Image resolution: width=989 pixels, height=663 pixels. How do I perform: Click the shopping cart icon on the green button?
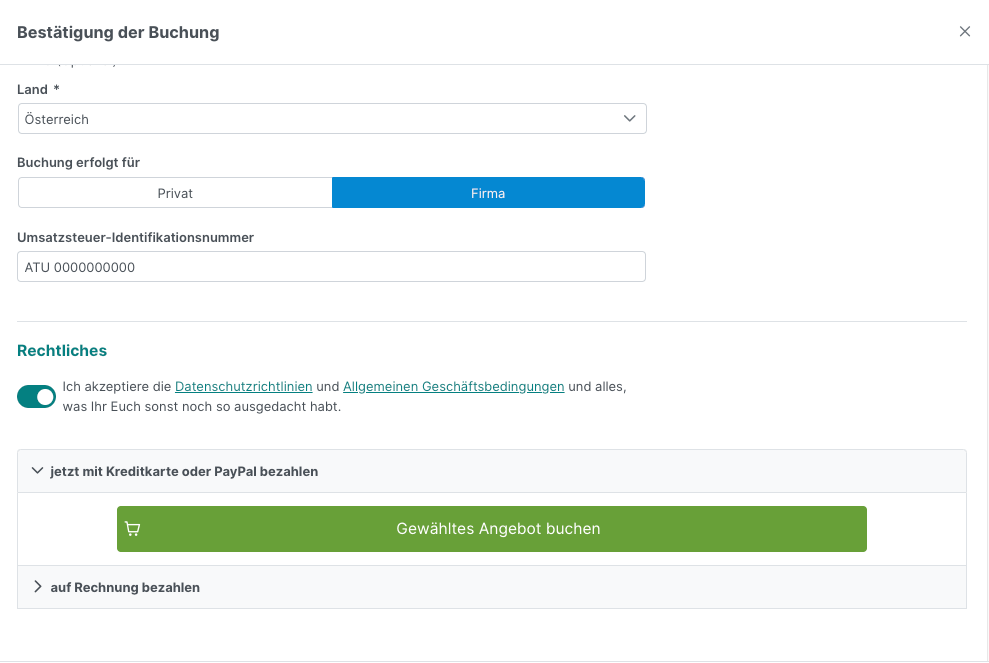(x=133, y=528)
